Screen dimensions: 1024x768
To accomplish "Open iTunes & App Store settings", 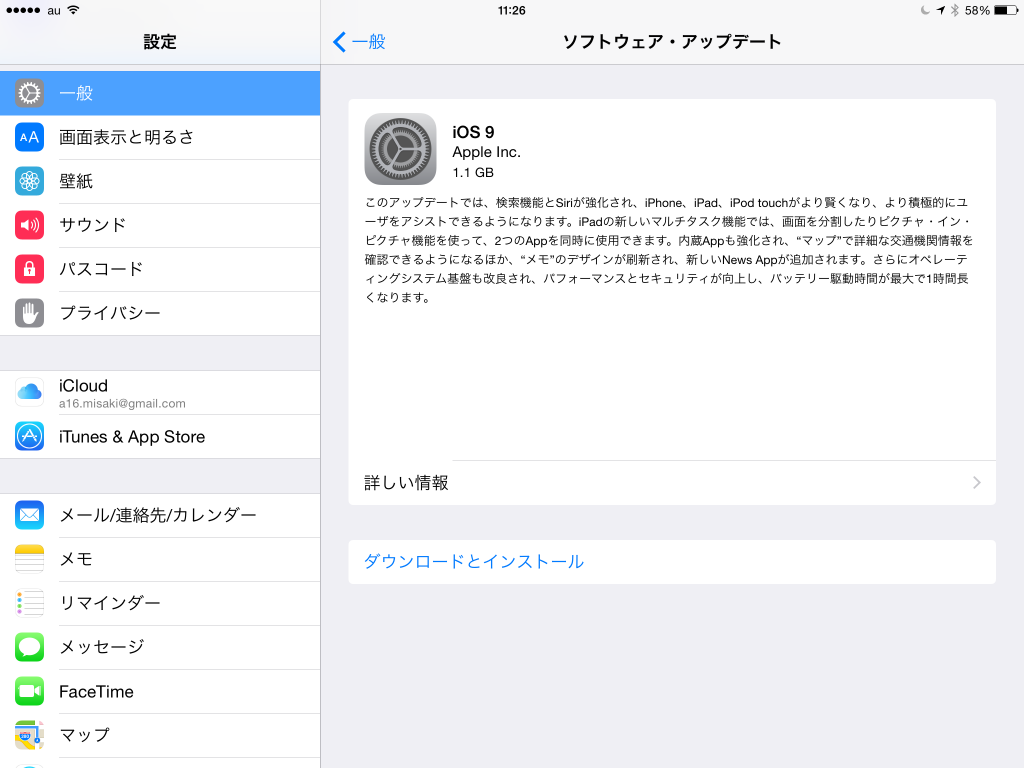I will click(x=160, y=436).
